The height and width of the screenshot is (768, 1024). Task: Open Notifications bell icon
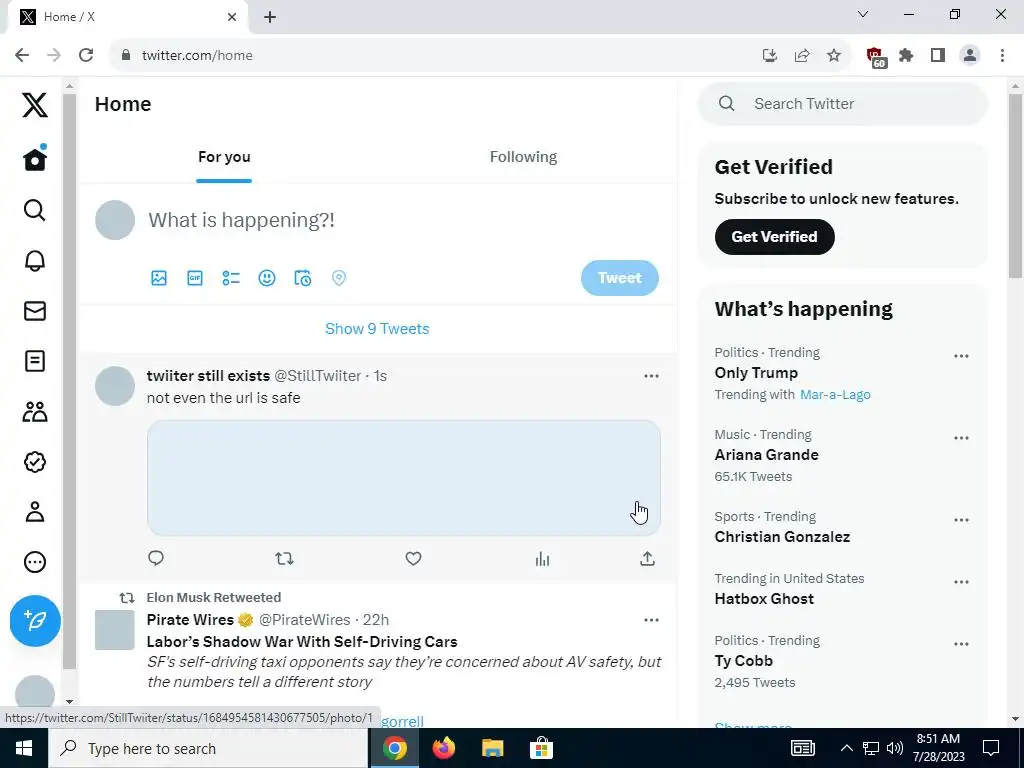pyautogui.click(x=35, y=261)
